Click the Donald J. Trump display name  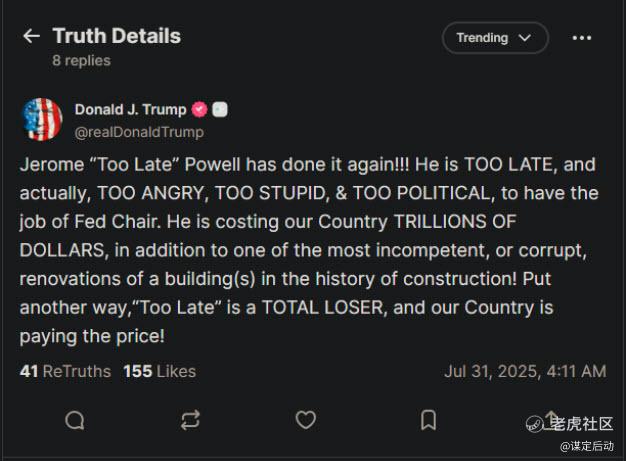point(130,110)
